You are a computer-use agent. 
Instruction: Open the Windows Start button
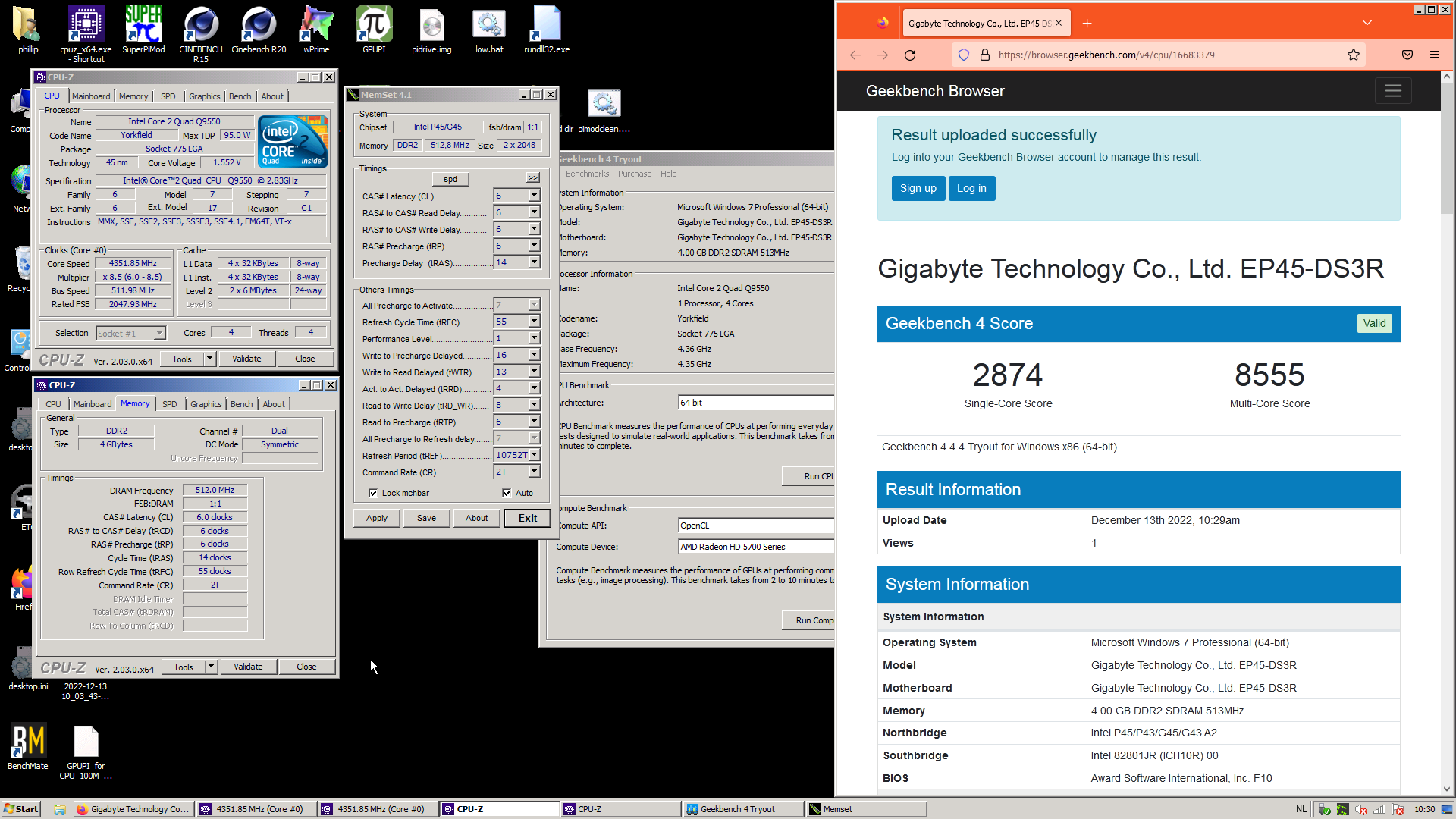coord(20,809)
